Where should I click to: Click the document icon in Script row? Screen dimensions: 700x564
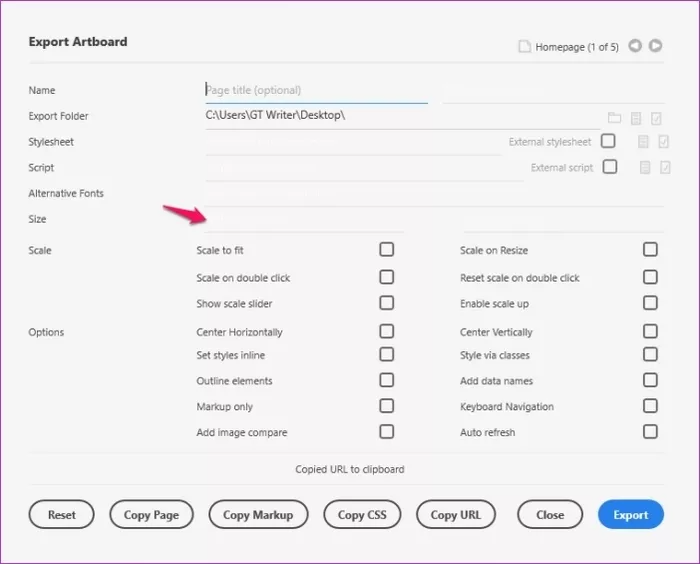(x=645, y=168)
